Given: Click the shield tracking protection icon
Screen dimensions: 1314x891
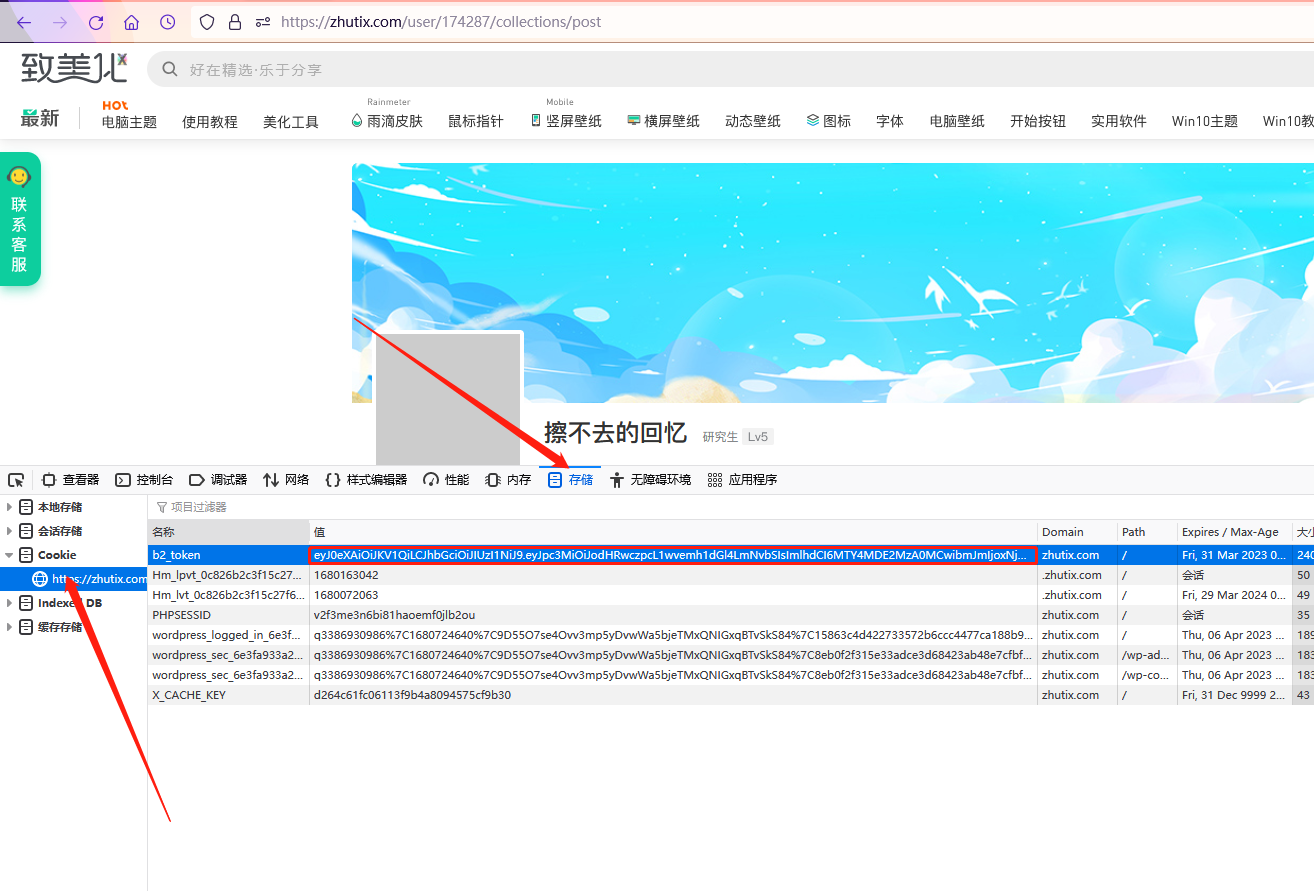Looking at the screenshot, I should pos(207,22).
